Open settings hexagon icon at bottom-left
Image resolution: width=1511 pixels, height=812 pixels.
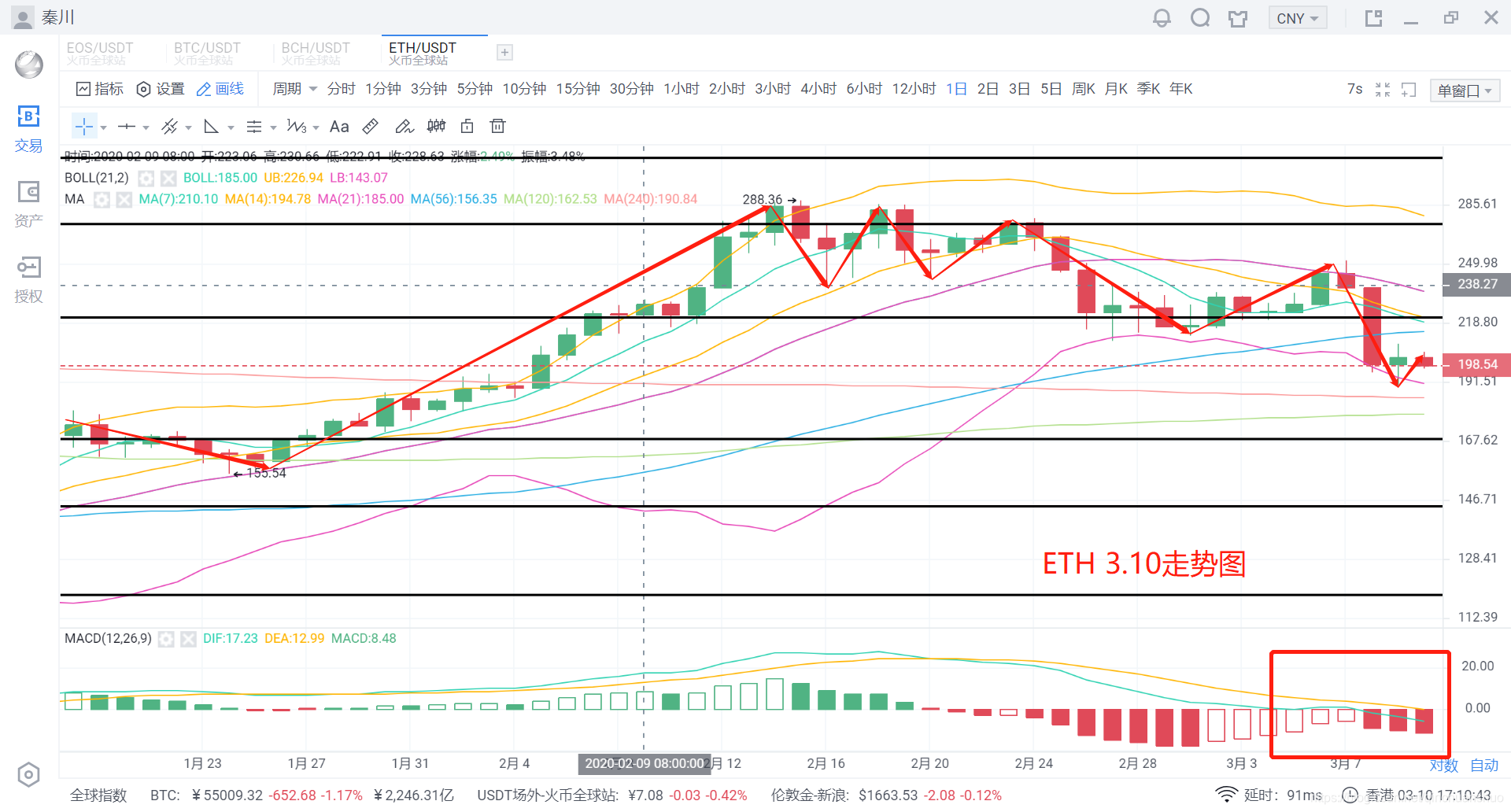[x=28, y=775]
